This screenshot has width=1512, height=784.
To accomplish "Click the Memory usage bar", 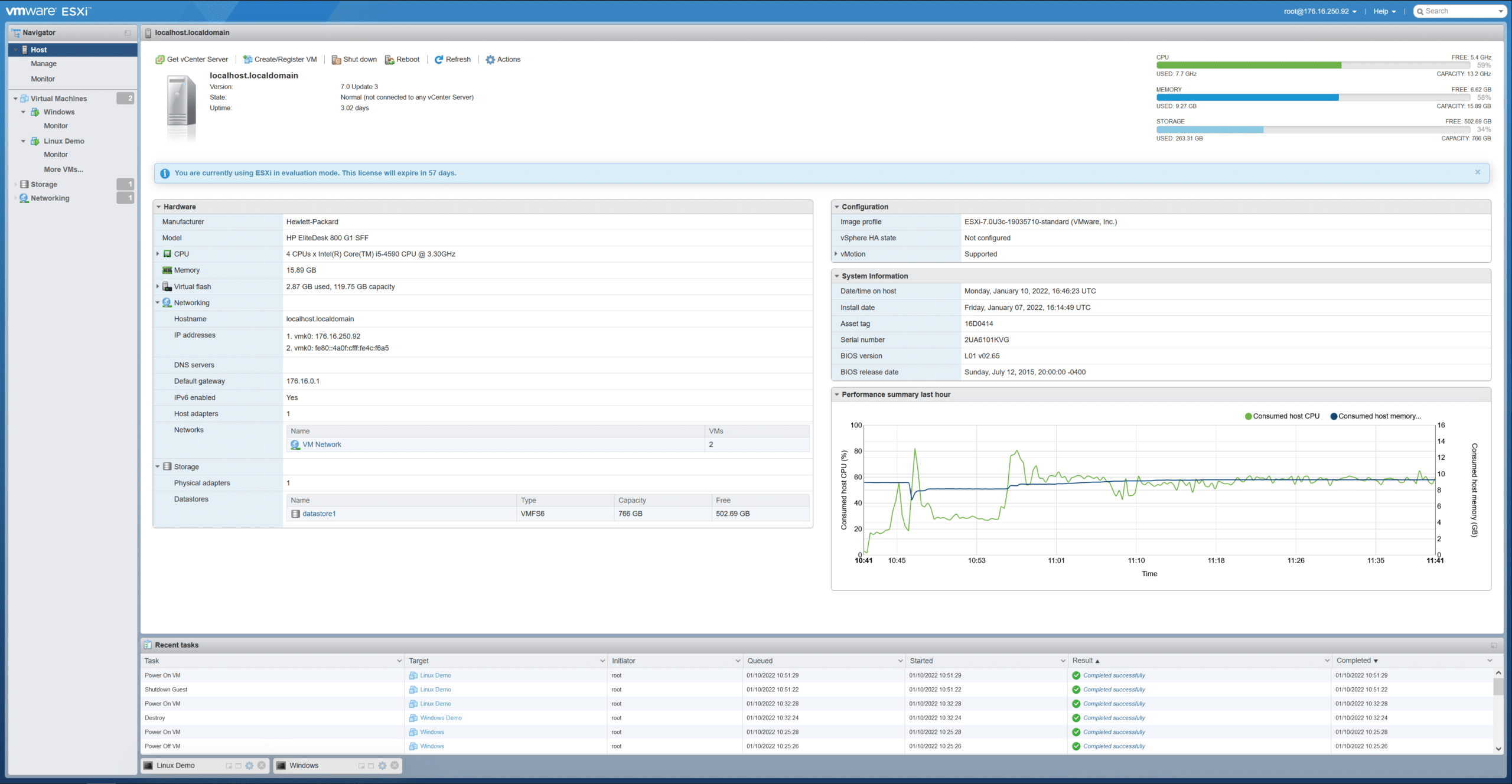I will tap(1313, 97).
